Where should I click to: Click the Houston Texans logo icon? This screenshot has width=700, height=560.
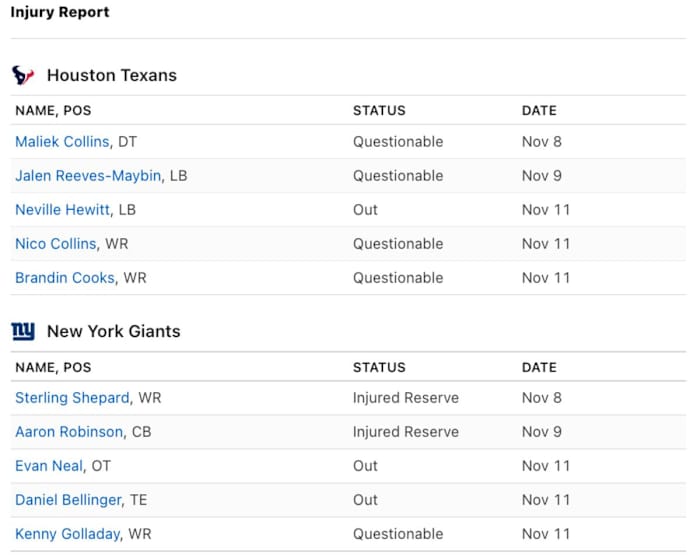pos(23,75)
